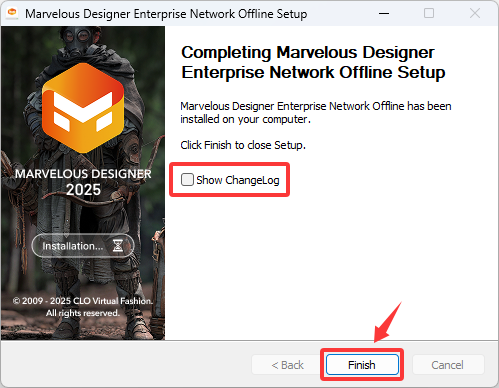Click the MARVELOUS DESIGNER 2025 banner text
The height and width of the screenshot is (388, 499).
point(83,182)
